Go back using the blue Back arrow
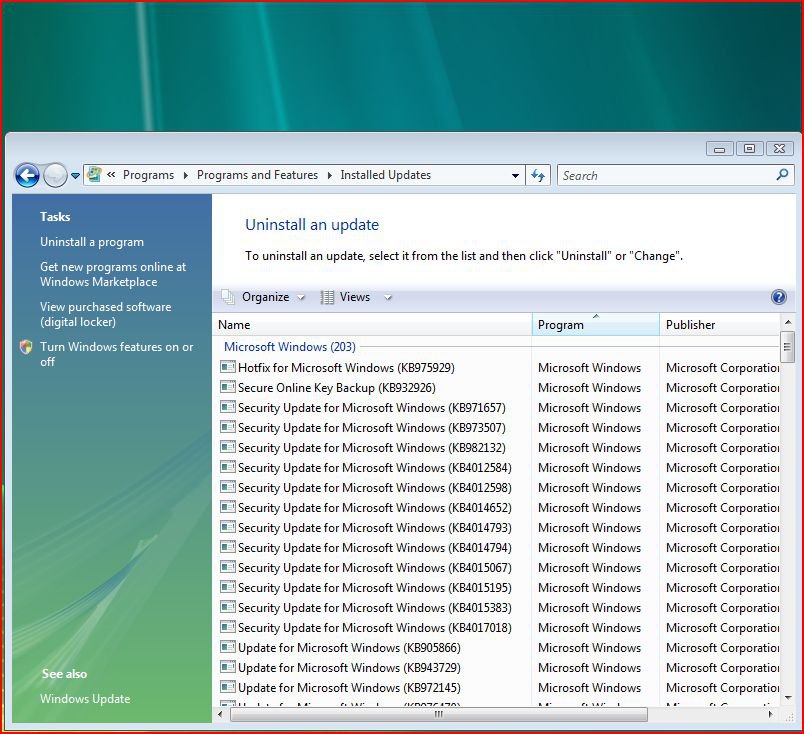 click(27, 175)
